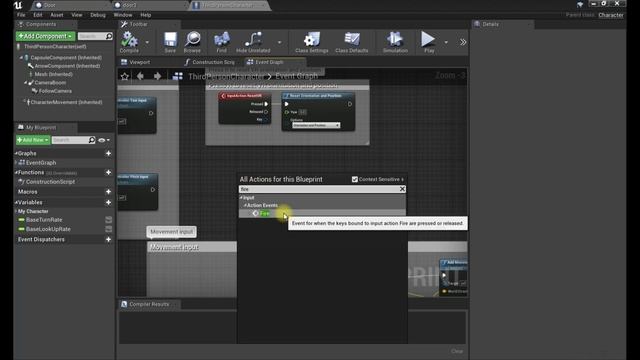Screen dimensions: 640x360
Task: Open the Compile options dropdown arrow
Action: [147, 42]
